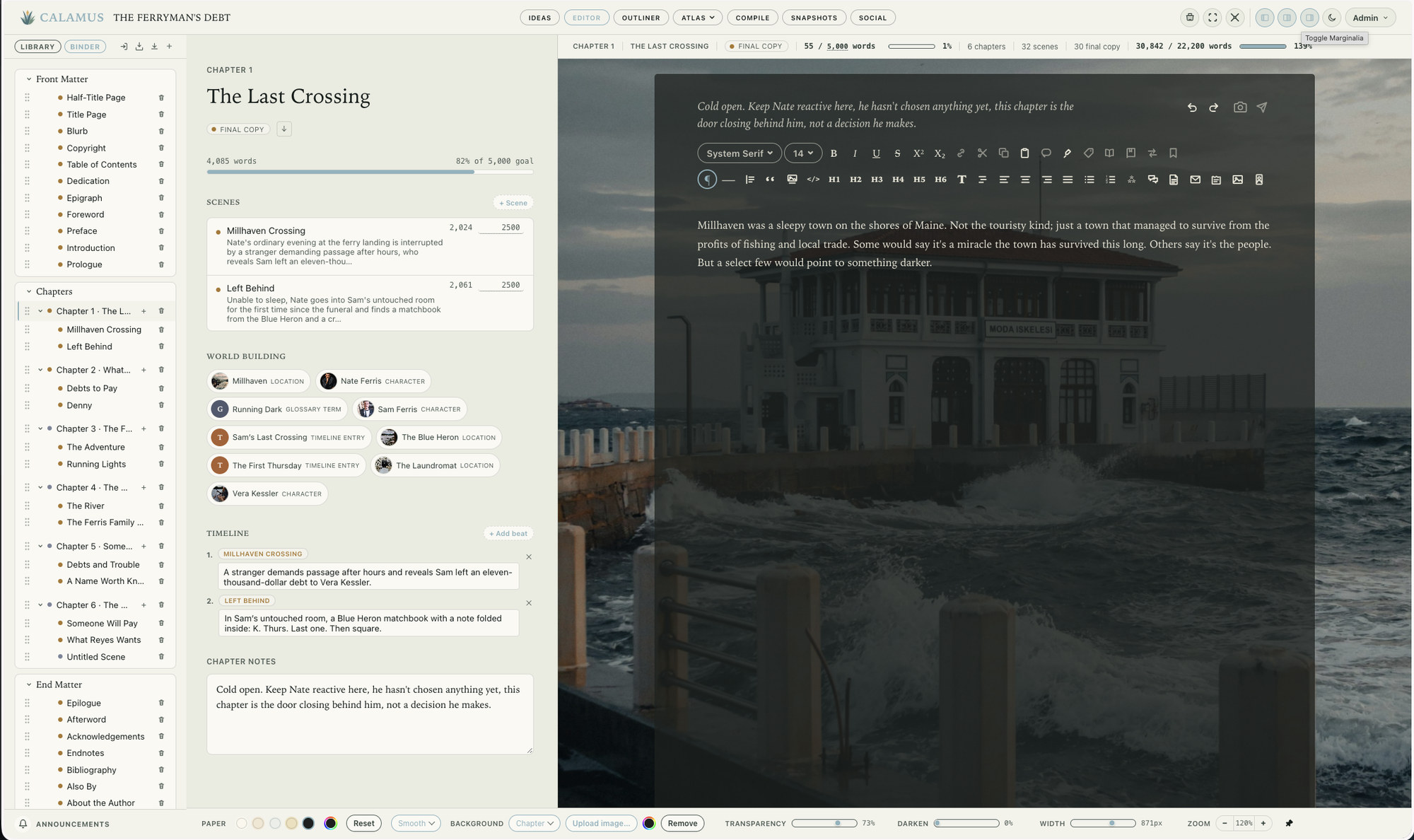Apply the H3 heading style
Screen dimensions: 1414x840
click(877, 180)
